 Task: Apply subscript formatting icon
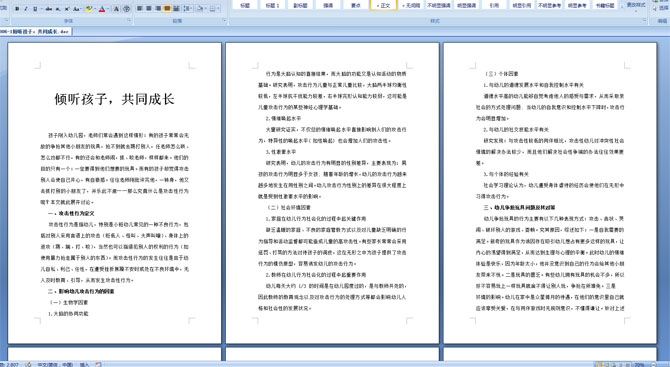click(x=58, y=9)
